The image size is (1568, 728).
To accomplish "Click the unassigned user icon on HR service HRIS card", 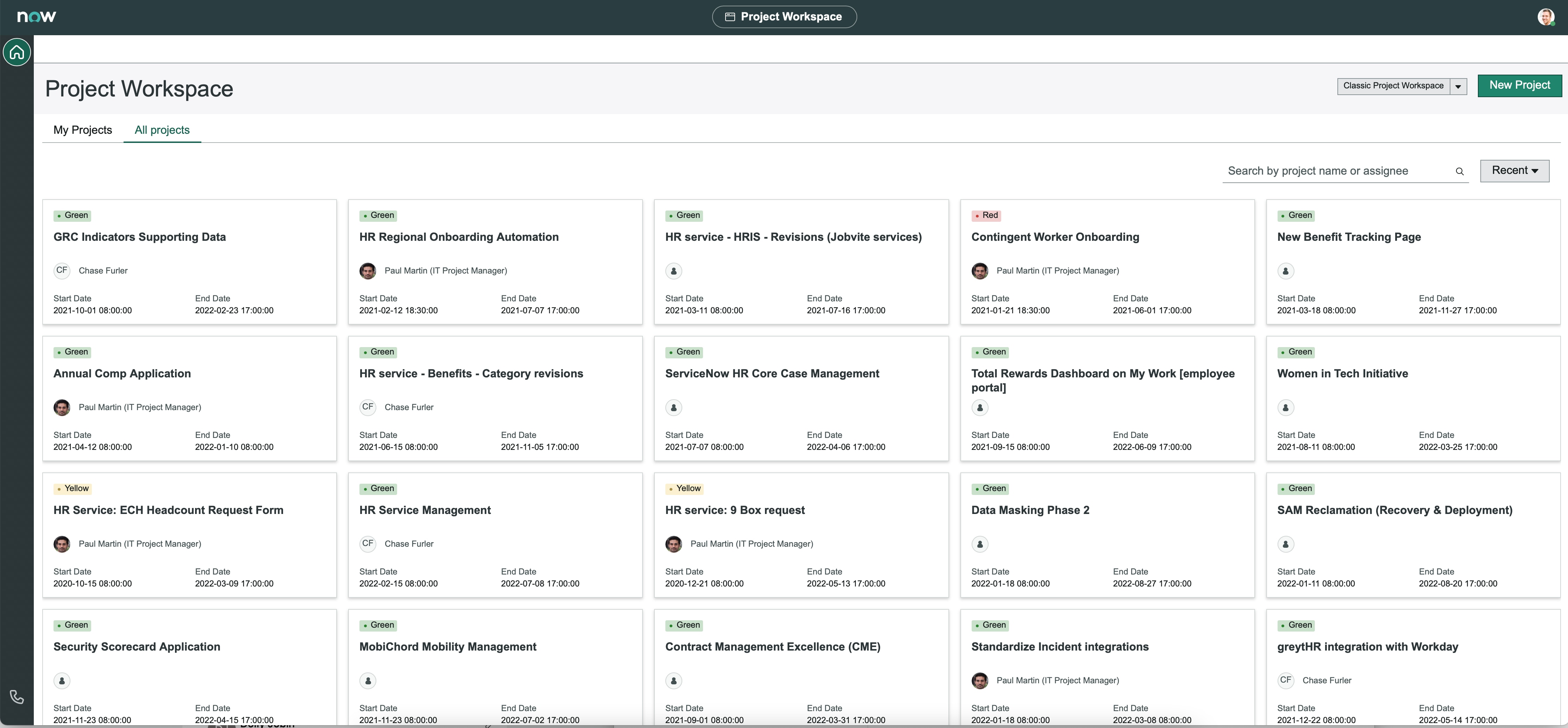I will (x=673, y=271).
